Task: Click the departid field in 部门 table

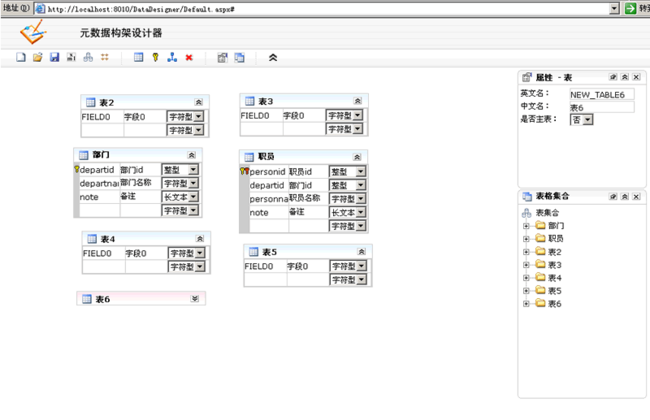Action: pyautogui.click(x=97, y=170)
